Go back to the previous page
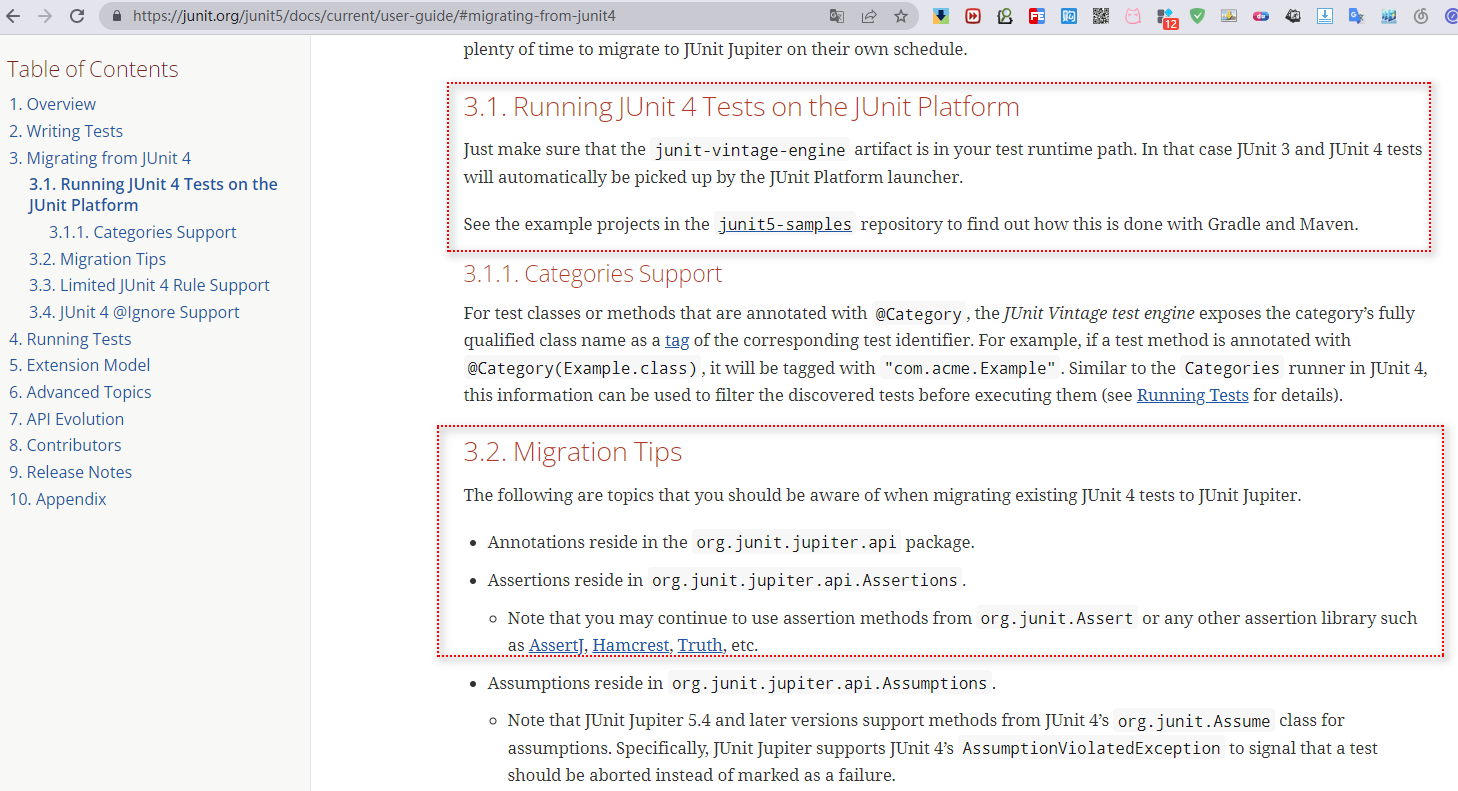 tap(14, 16)
